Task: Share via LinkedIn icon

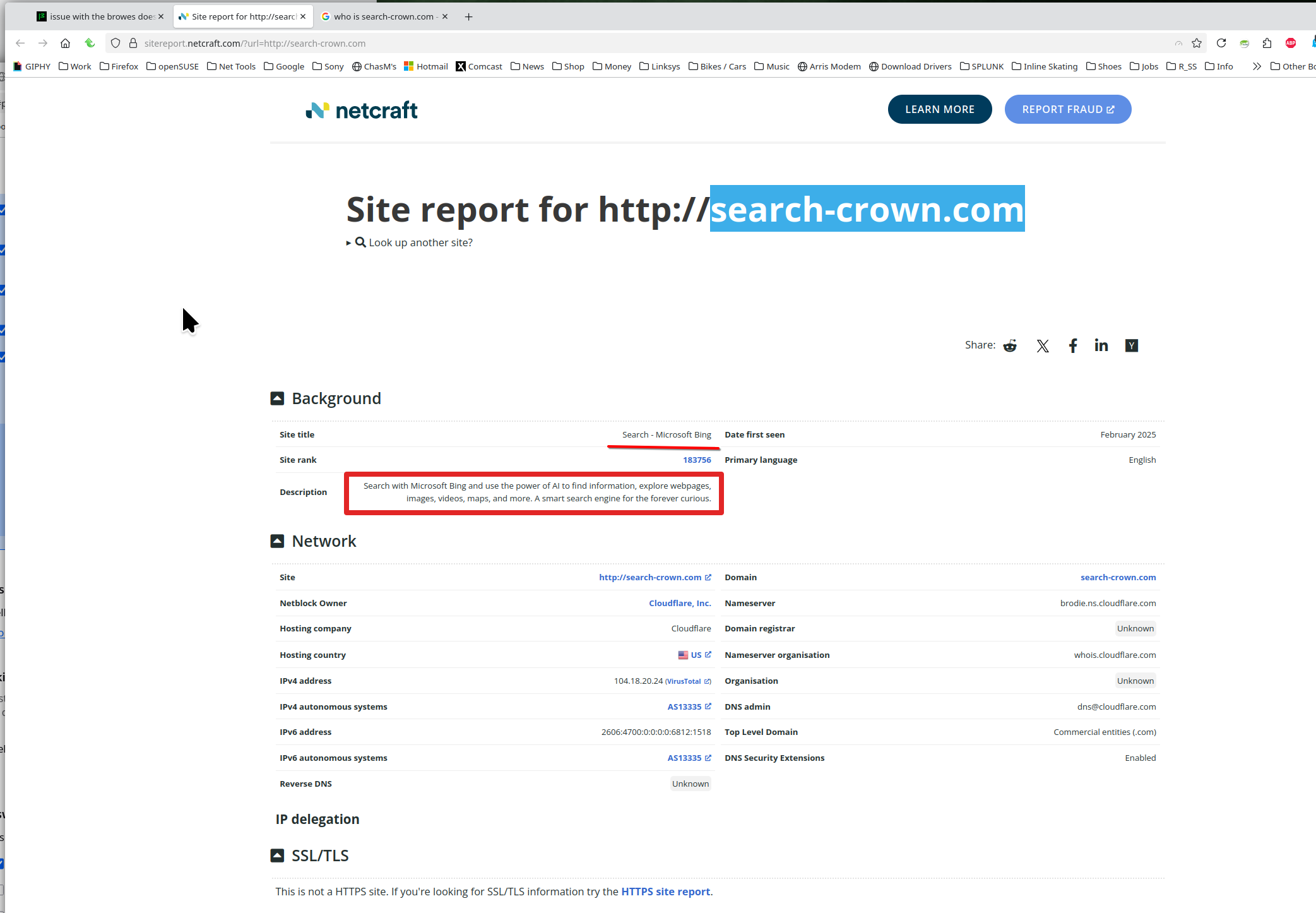Action: 1101,345
